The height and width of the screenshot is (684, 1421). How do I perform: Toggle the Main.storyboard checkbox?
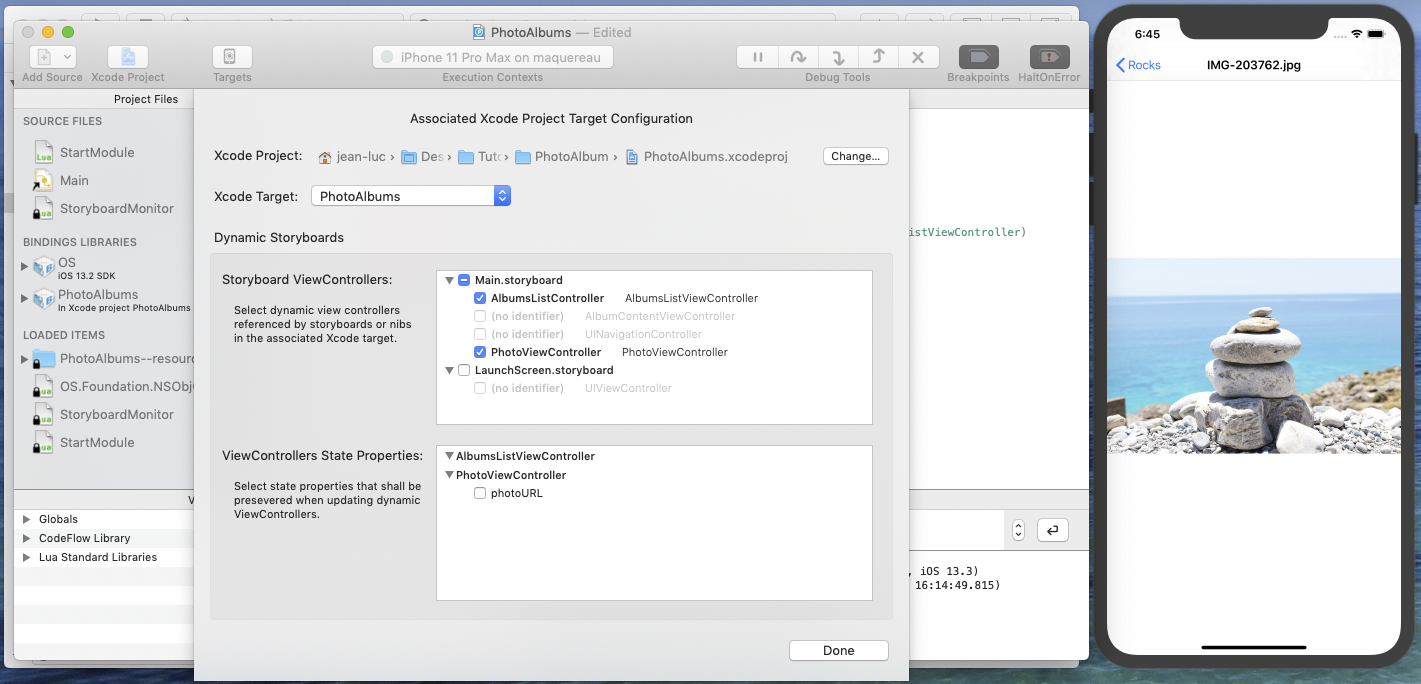point(464,280)
